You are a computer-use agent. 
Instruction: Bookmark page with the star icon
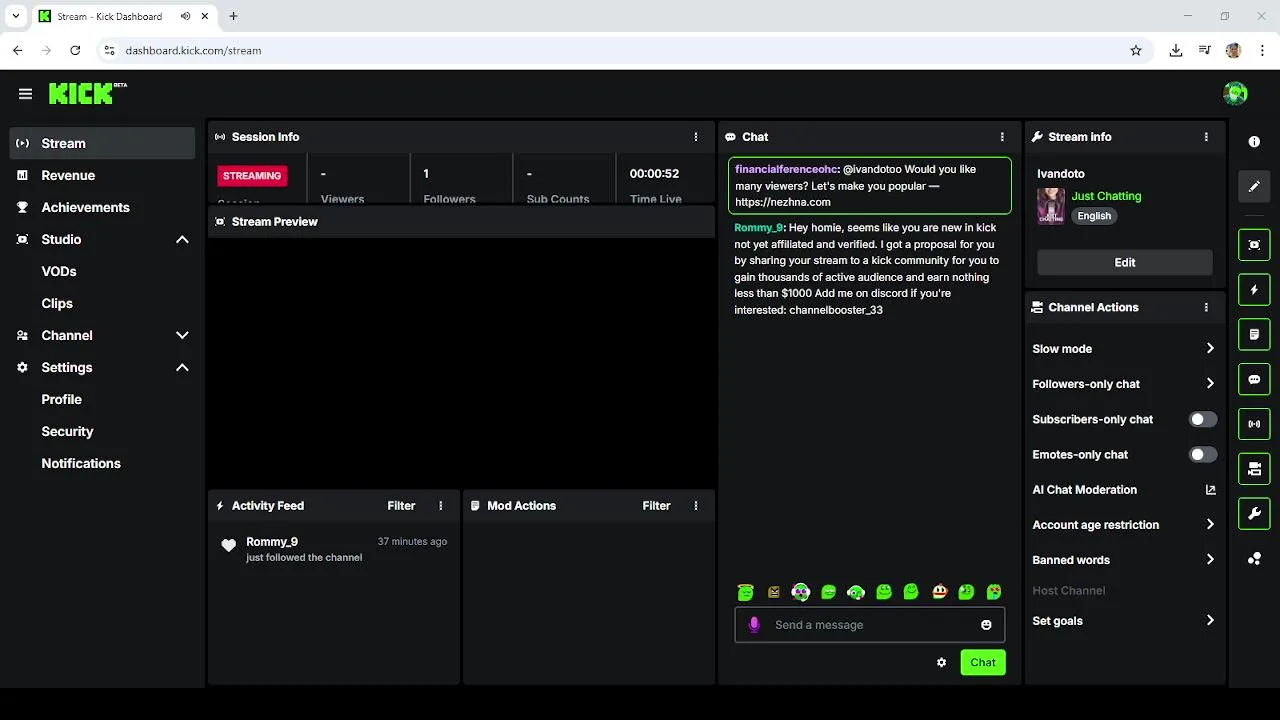(x=1136, y=50)
